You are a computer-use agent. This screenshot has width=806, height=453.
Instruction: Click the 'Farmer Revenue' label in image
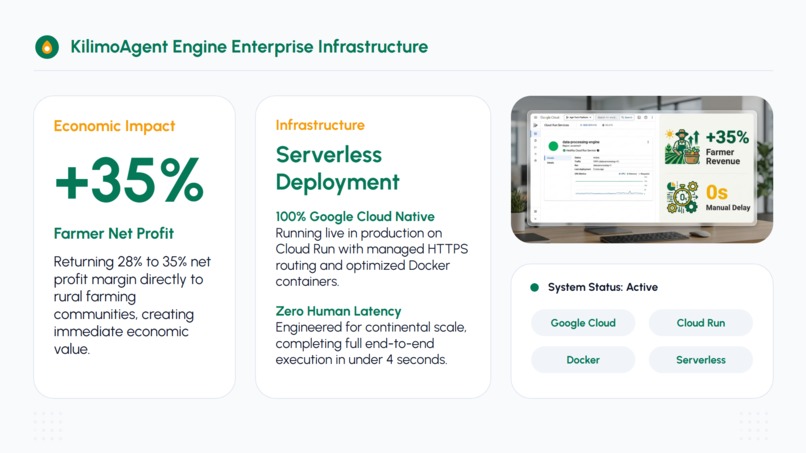point(723,157)
